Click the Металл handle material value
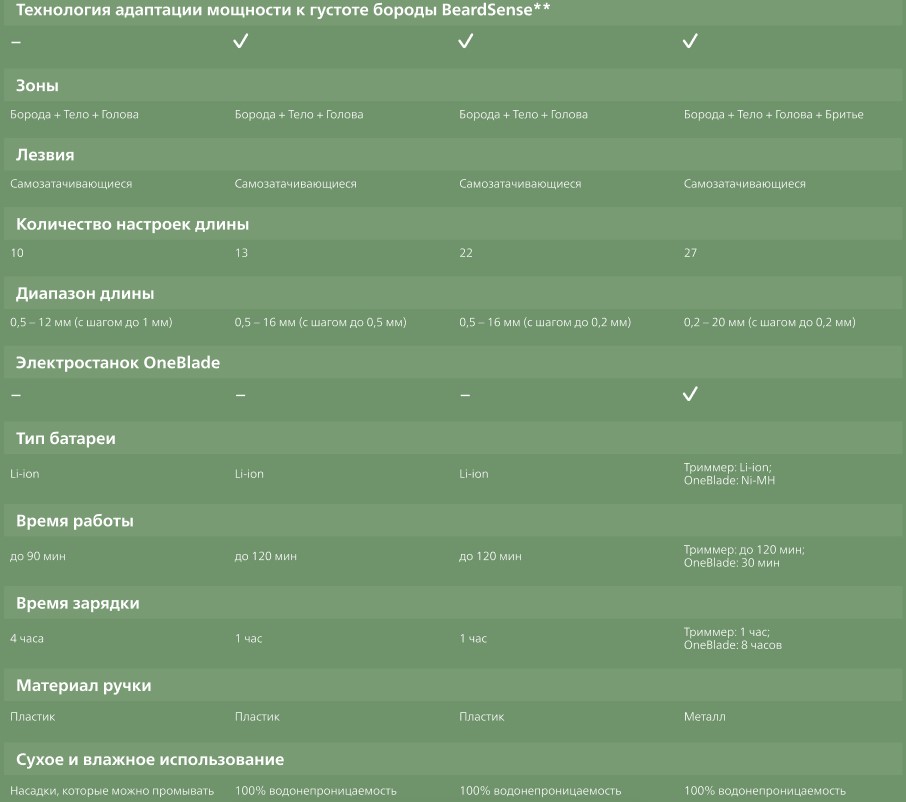The image size is (906, 802). (704, 717)
